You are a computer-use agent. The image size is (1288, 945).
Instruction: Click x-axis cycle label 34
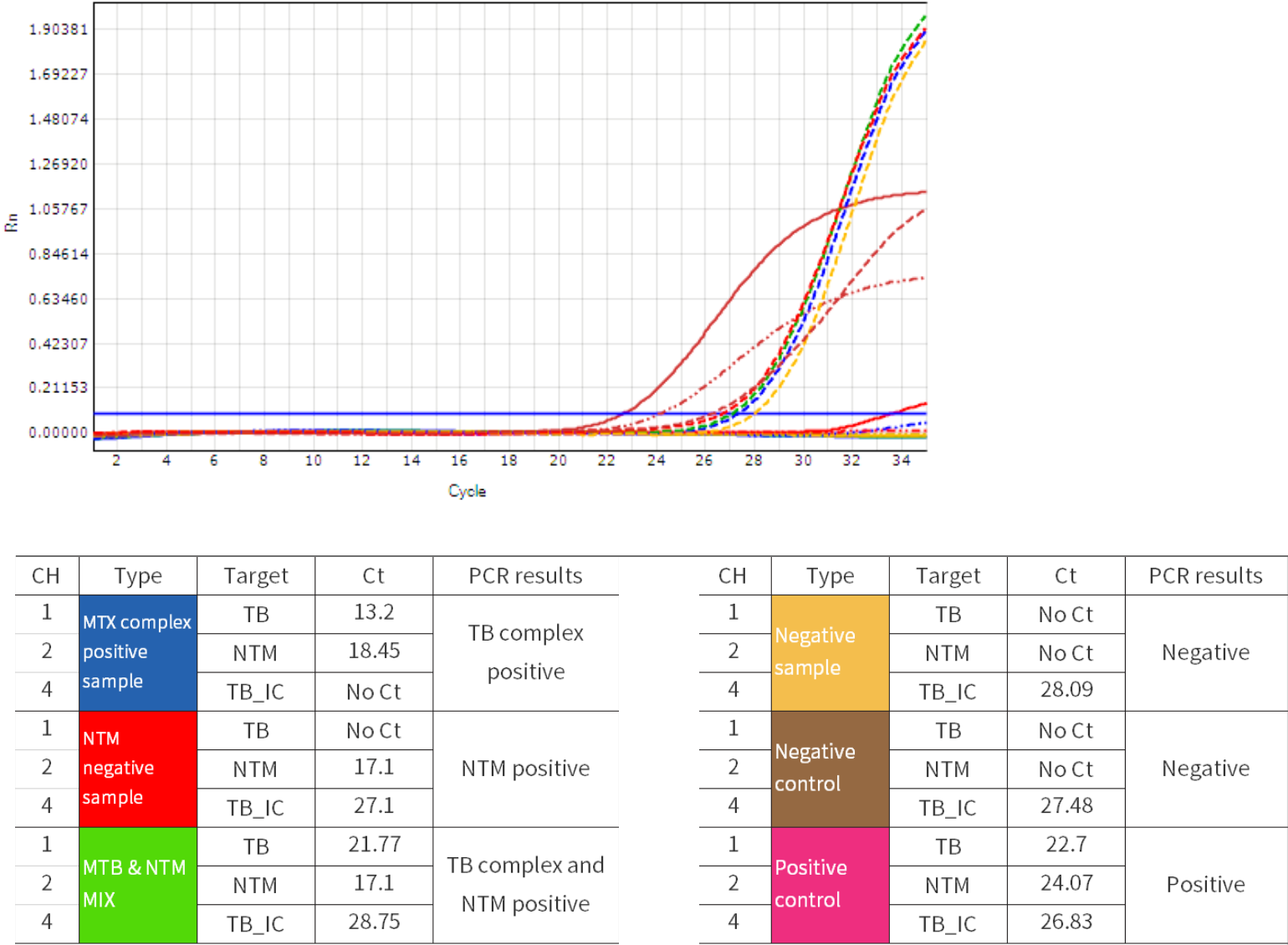(x=901, y=461)
